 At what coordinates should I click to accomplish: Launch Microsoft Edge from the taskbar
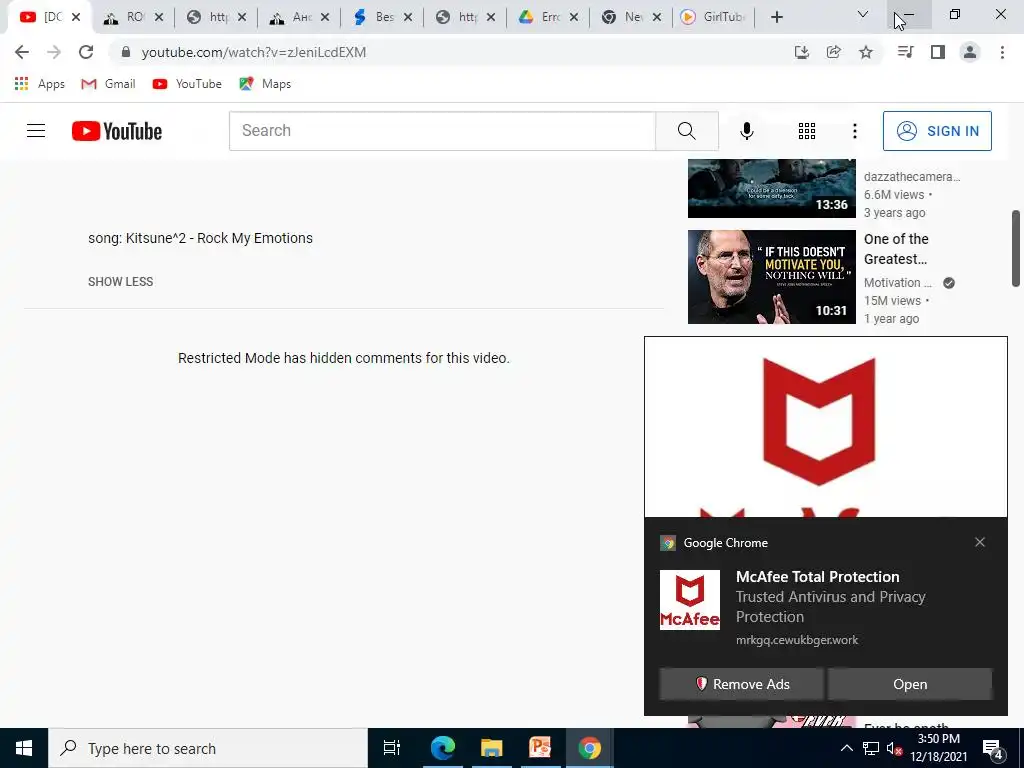pyautogui.click(x=442, y=748)
